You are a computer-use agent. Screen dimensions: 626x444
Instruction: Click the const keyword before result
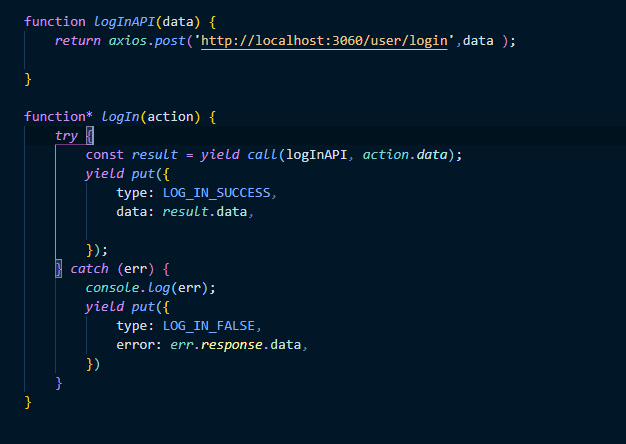pos(105,154)
